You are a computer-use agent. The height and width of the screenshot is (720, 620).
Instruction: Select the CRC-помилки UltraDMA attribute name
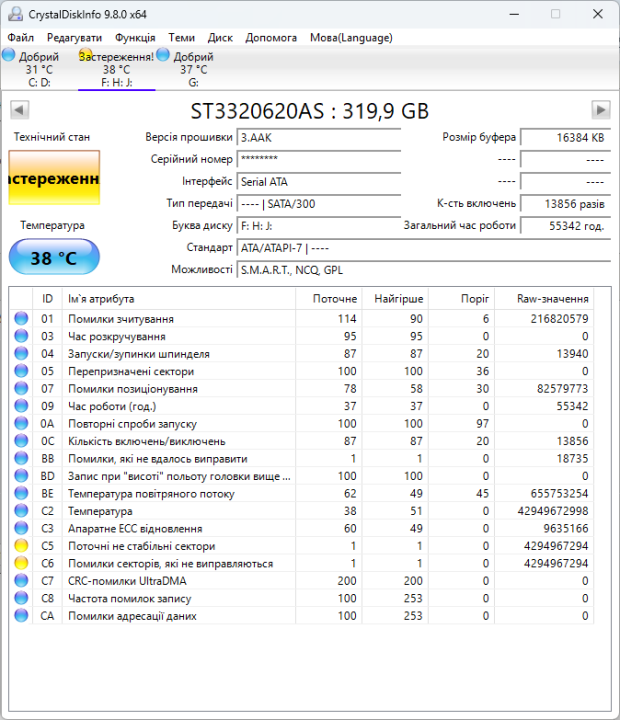[127, 581]
